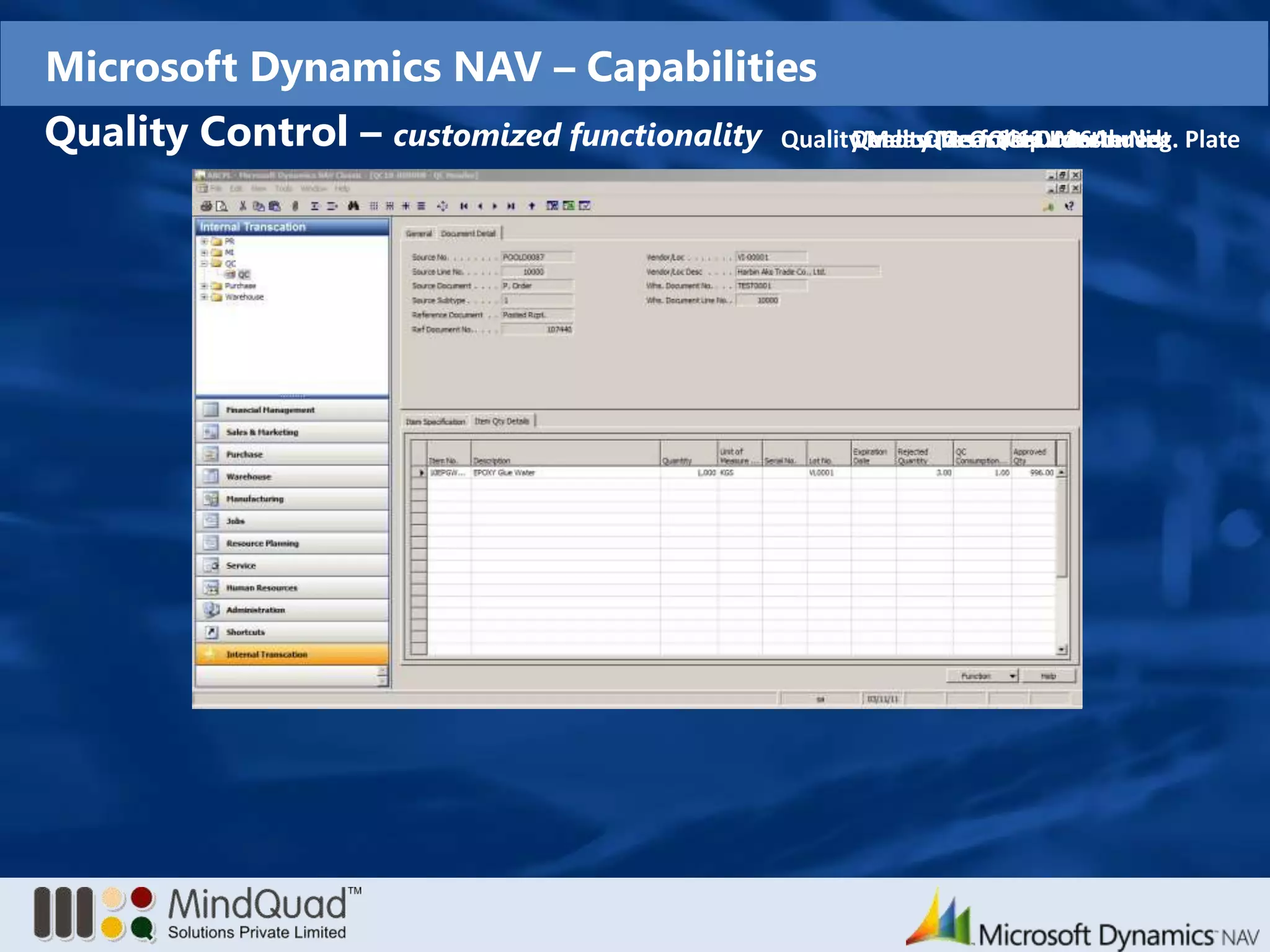Click the Source No. input field
The image size is (1270, 952).
tap(537, 257)
